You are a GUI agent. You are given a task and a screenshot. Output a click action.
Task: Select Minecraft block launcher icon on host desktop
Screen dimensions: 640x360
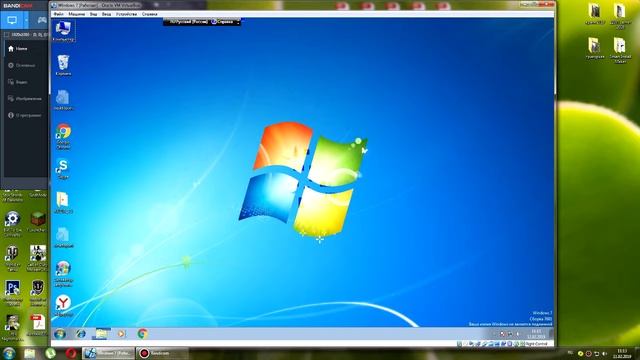(38, 222)
